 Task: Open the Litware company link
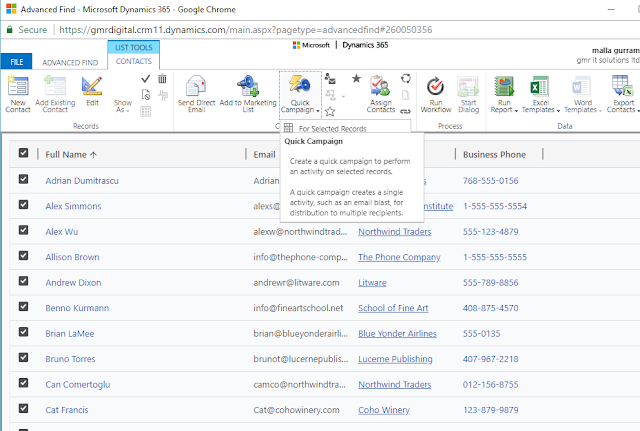pyautogui.click(x=372, y=282)
